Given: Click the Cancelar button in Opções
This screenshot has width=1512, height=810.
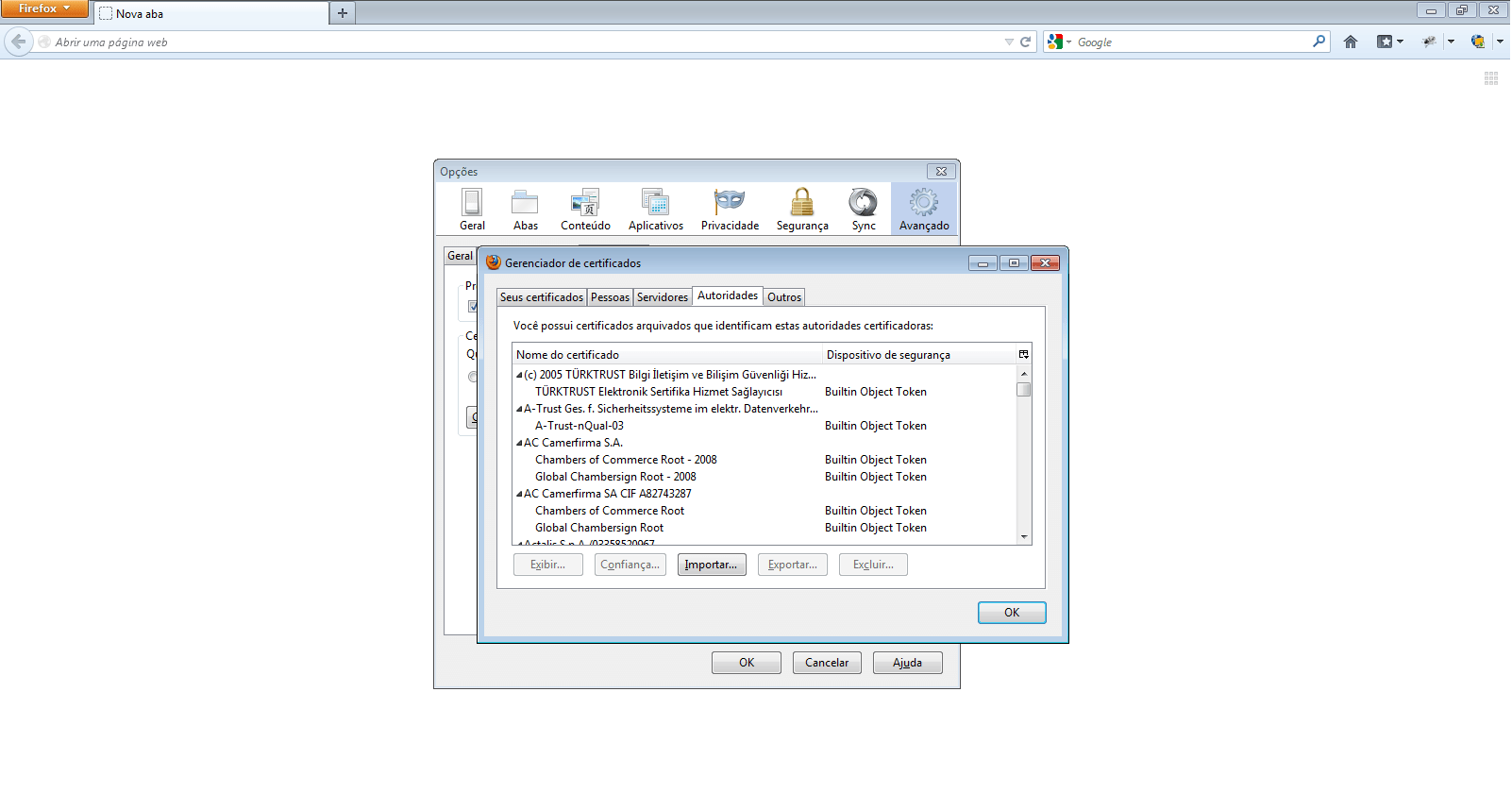Looking at the screenshot, I should point(827,663).
